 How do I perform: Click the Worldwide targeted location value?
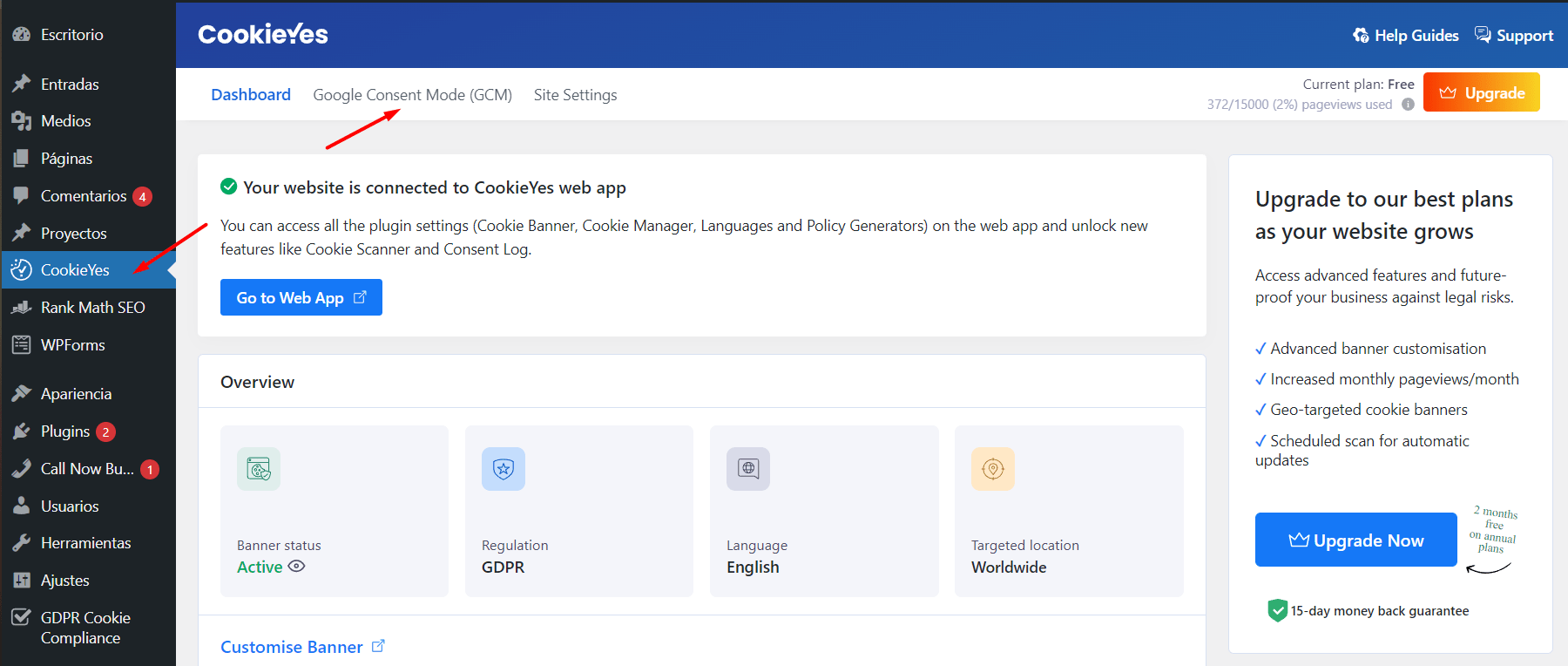[1009, 567]
